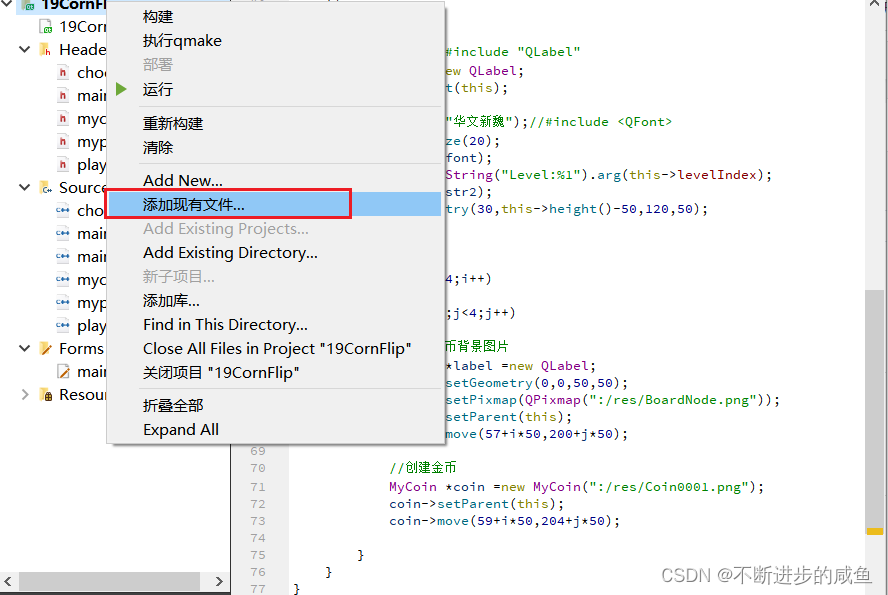This screenshot has height=595, width=888.
Task: Click 关闭项目 "19CornFlip" entry
Action: click(221, 373)
